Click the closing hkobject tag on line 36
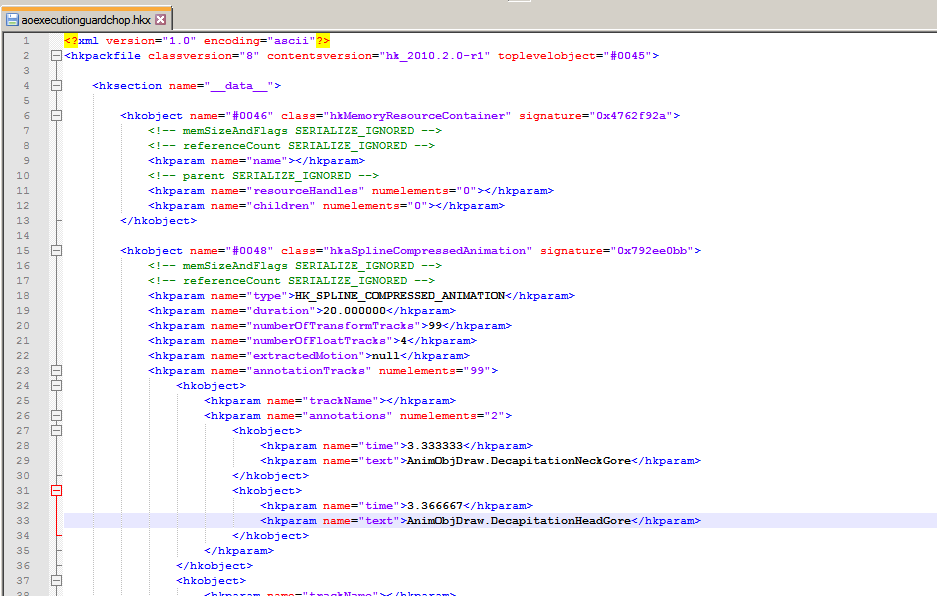This screenshot has width=937, height=596. (x=215, y=566)
